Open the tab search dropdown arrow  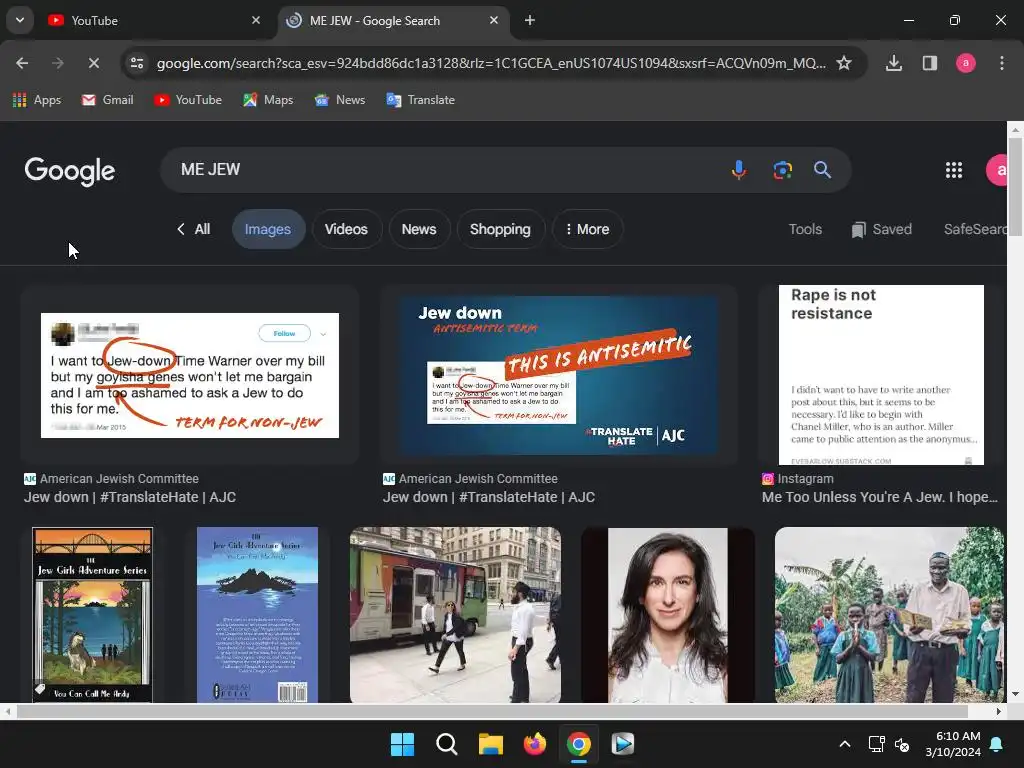[x=20, y=20]
